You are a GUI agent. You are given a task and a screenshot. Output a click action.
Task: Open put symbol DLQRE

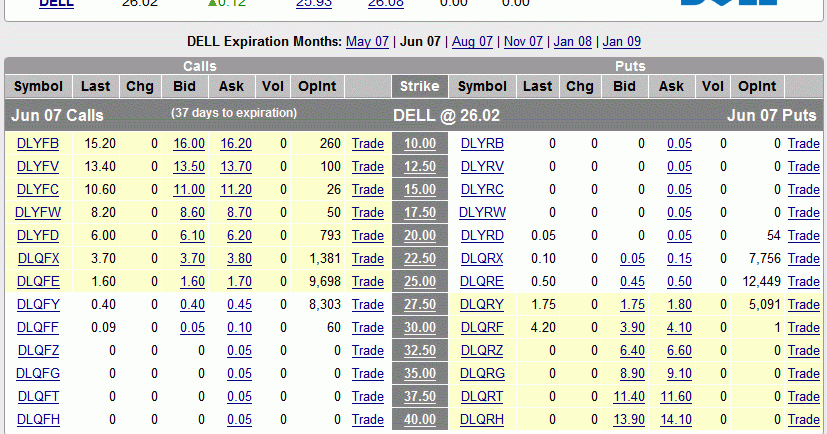(x=482, y=282)
